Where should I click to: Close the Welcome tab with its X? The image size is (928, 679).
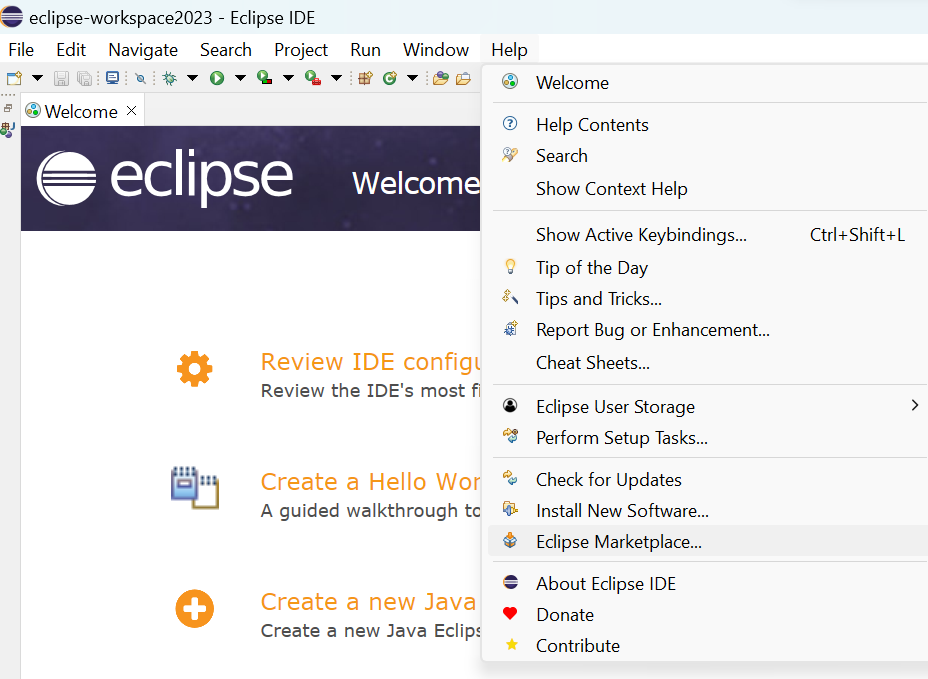(131, 111)
